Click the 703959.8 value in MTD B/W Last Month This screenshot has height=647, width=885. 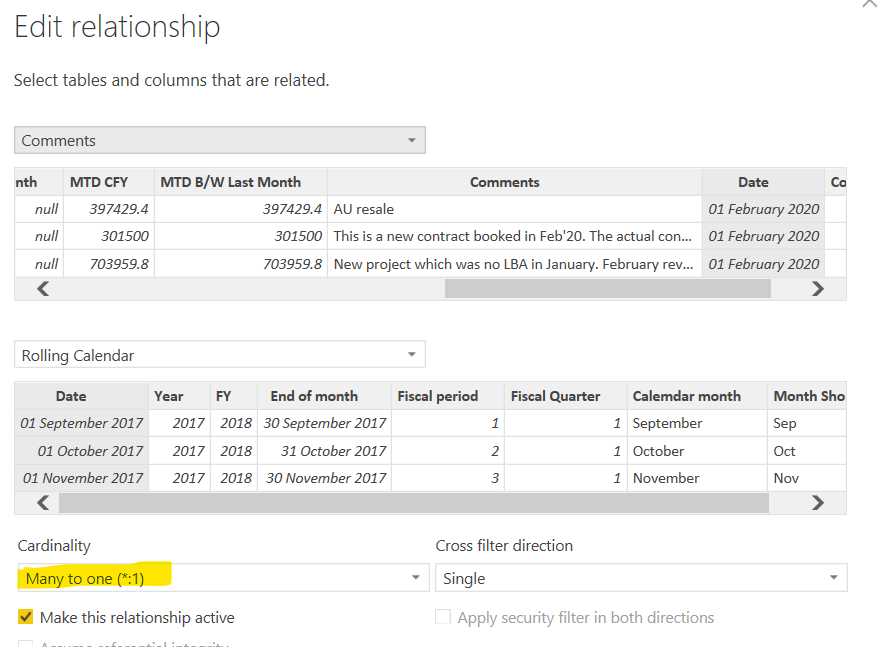point(241,264)
